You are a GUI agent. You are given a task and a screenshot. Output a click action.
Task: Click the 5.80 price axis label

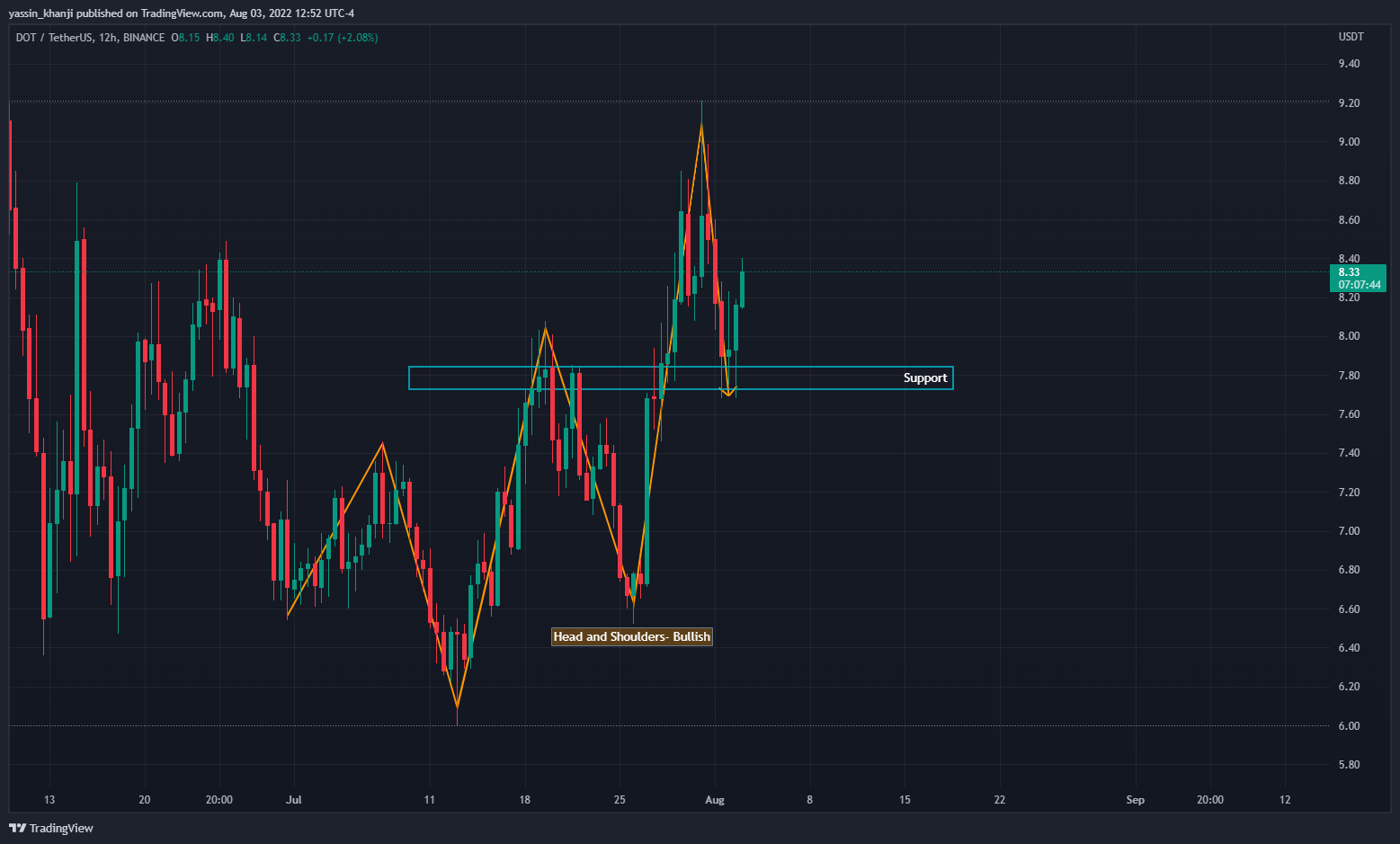click(x=1349, y=765)
